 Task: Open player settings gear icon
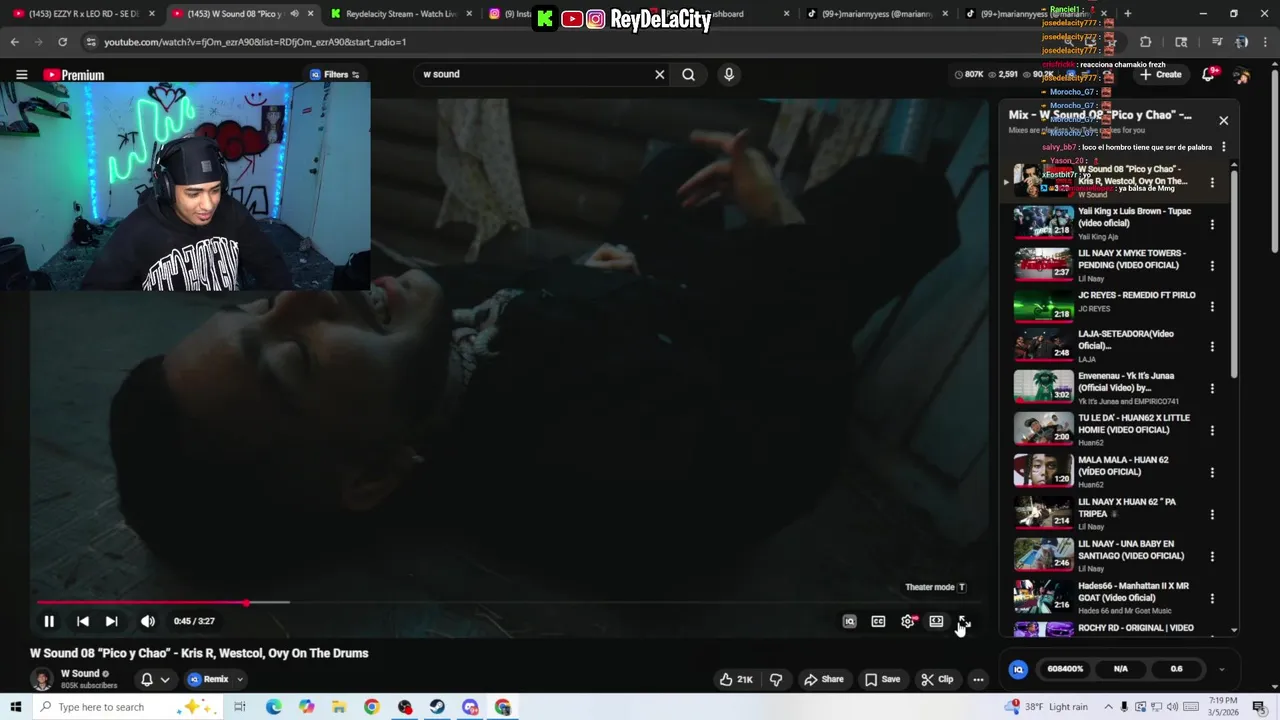tap(908, 621)
